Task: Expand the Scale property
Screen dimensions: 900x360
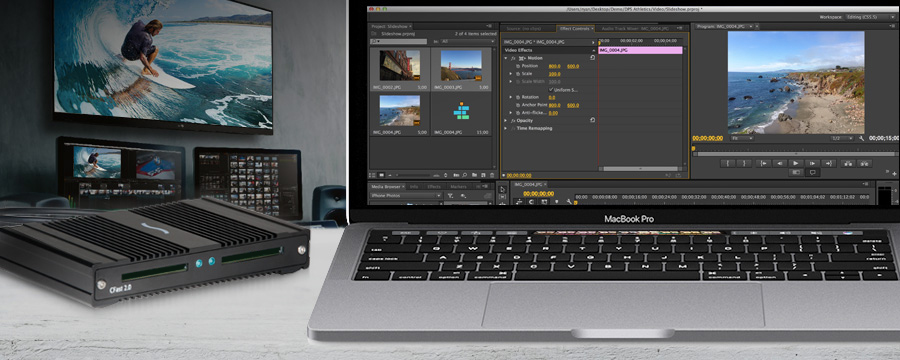Action: coord(510,73)
